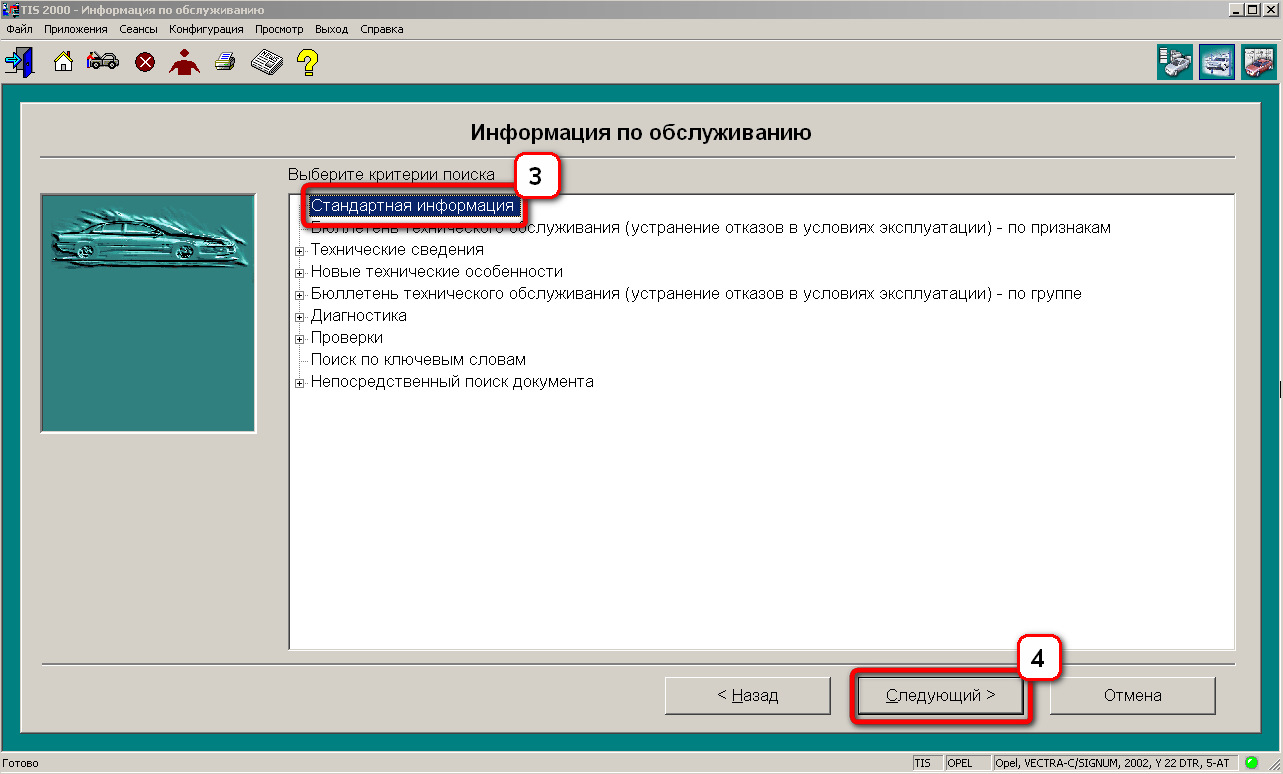The image size is (1283, 774).
Task: Click the red circle X toolbar icon
Action: [x=145, y=62]
